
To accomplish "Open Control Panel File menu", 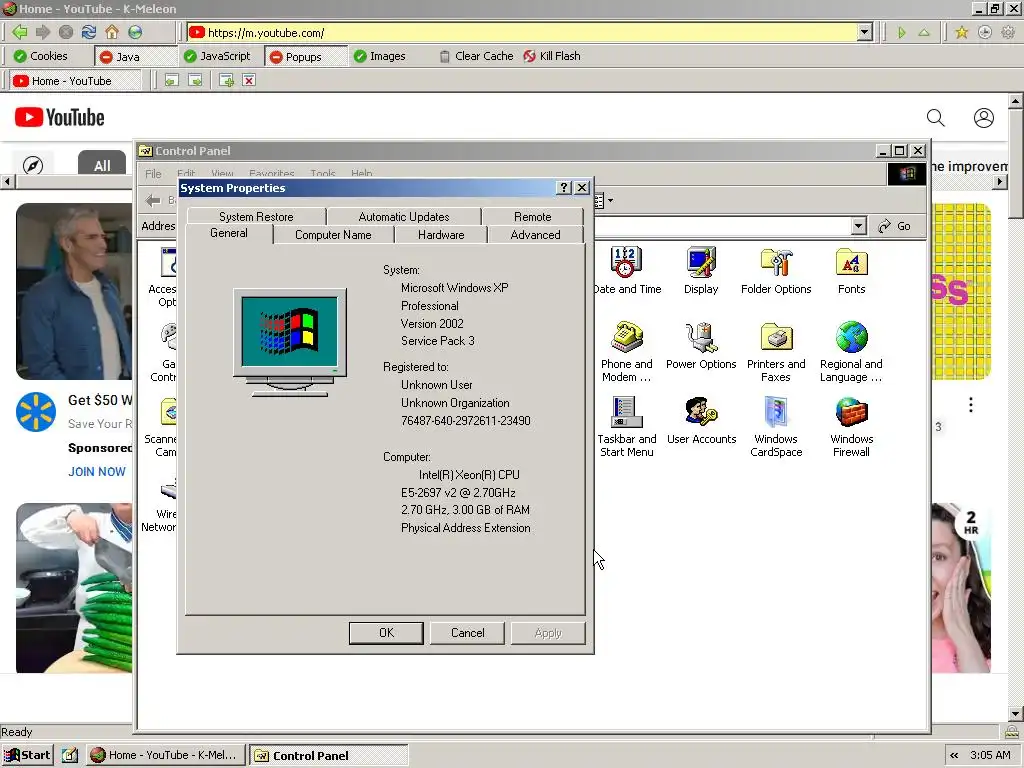I will (153, 174).
